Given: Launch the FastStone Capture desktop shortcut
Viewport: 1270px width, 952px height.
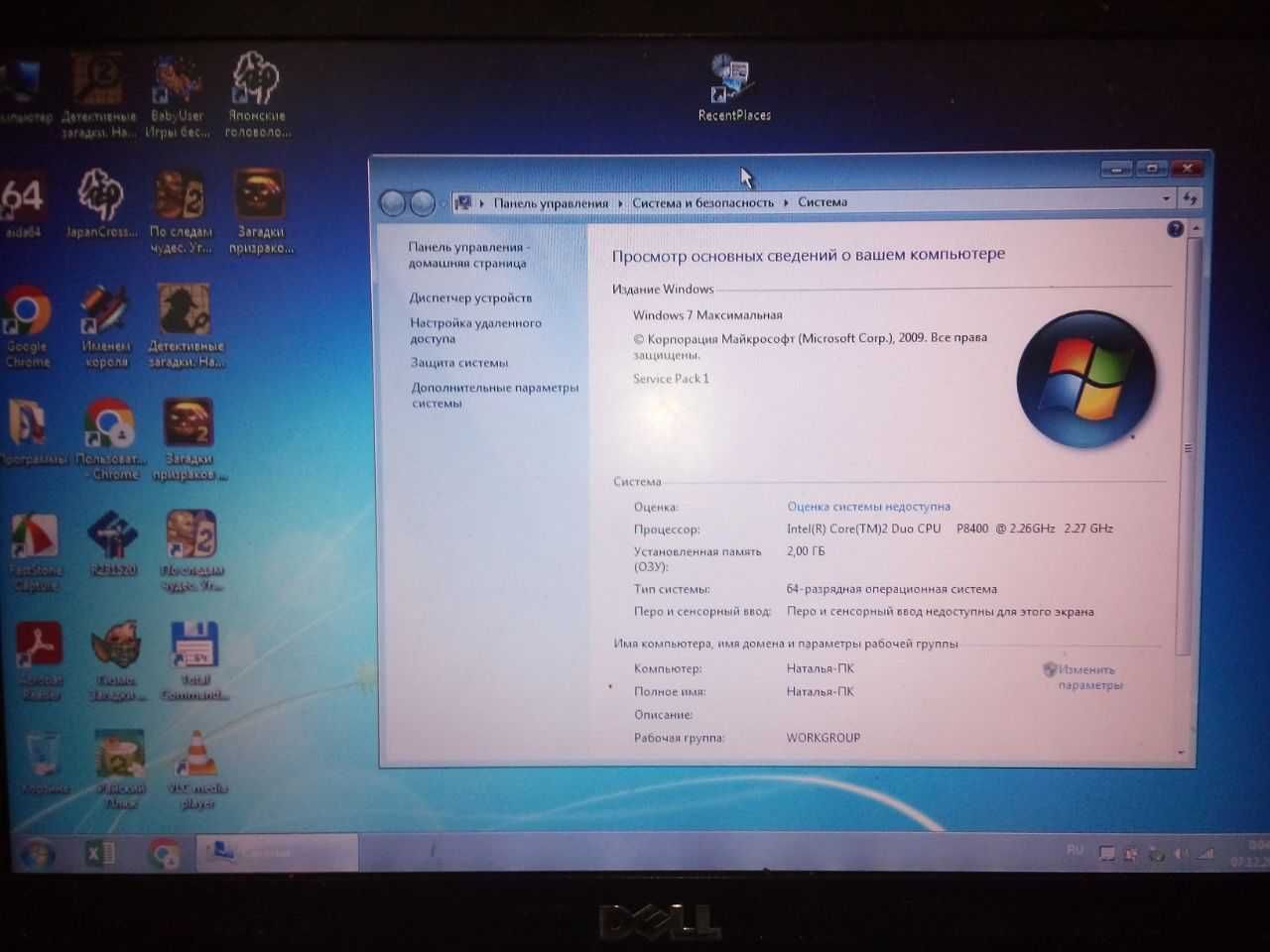Looking at the screenshot, I should click(x=35, y=552).
